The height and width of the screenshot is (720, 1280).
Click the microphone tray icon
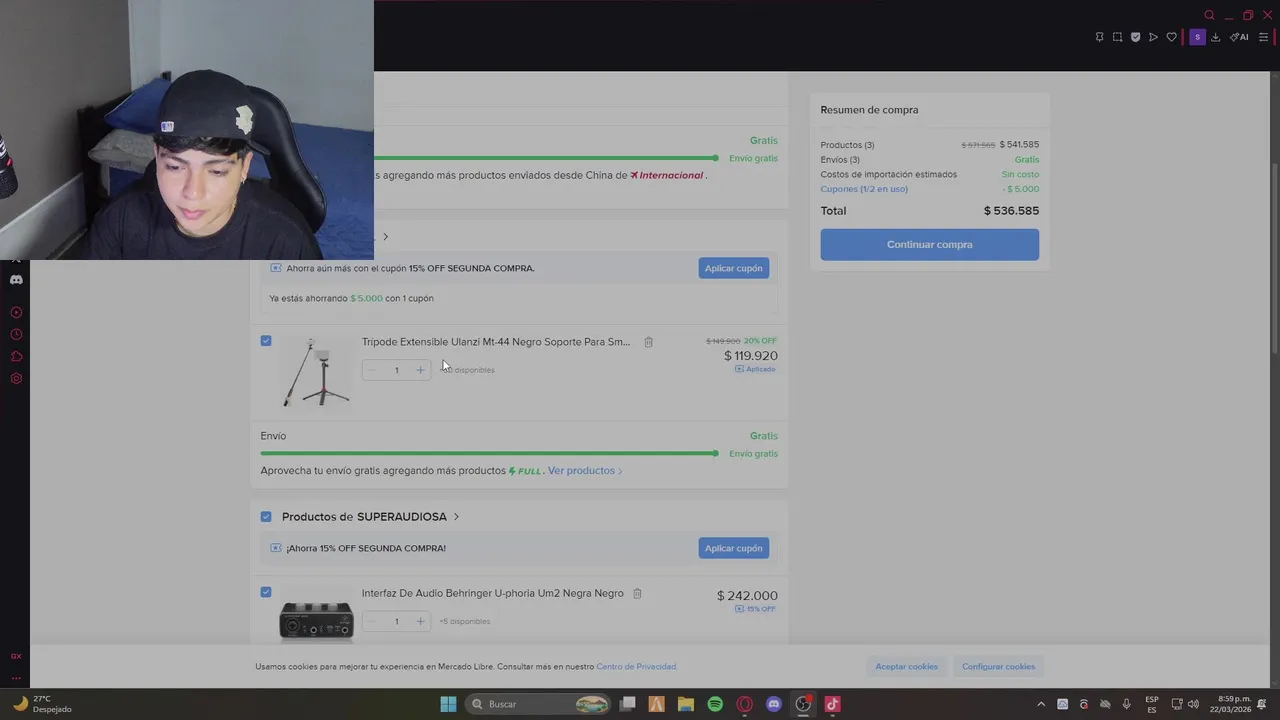pyautogui.click(x=1126, y=704)
